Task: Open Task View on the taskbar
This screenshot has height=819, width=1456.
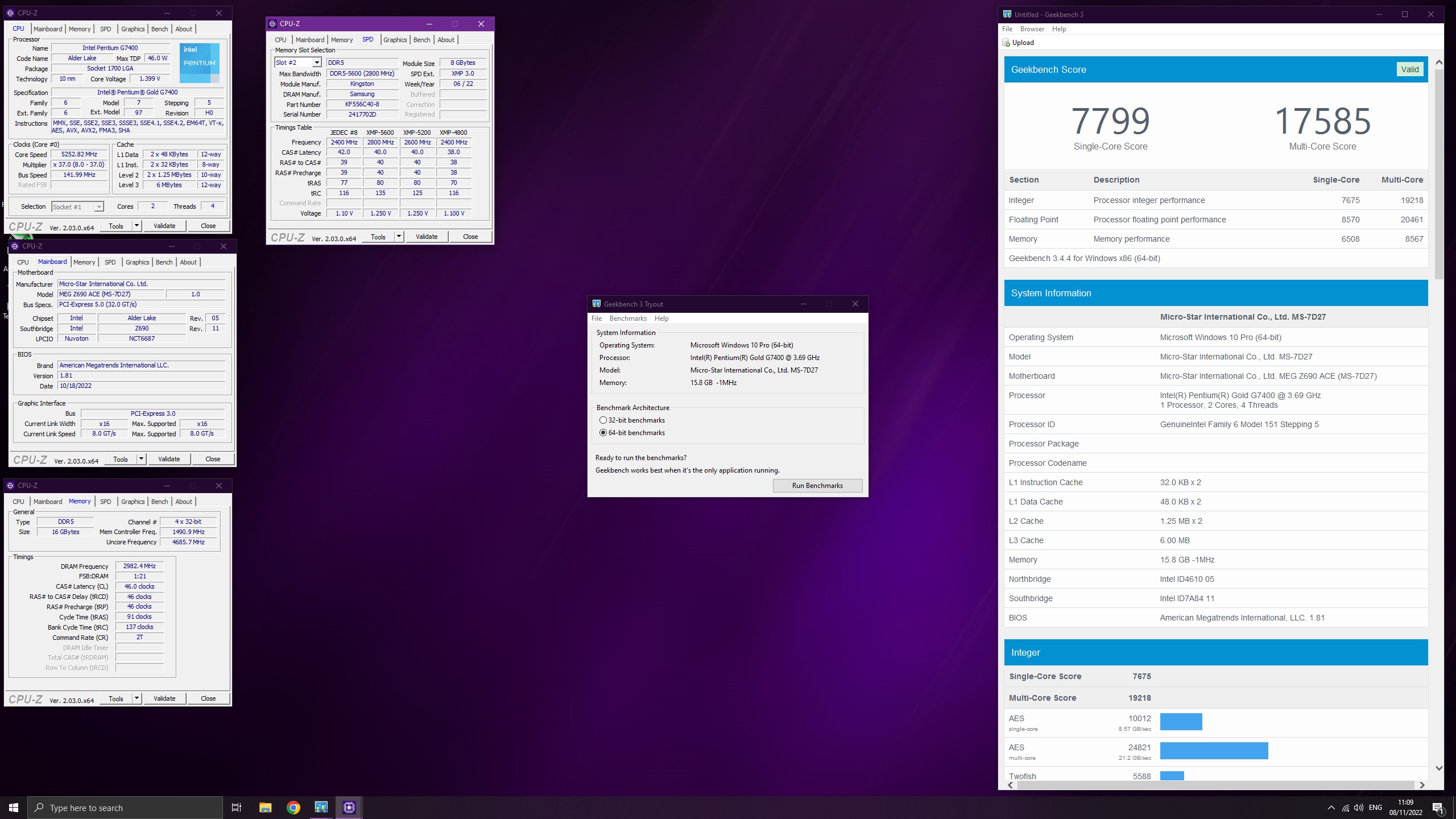Action: 237,808
